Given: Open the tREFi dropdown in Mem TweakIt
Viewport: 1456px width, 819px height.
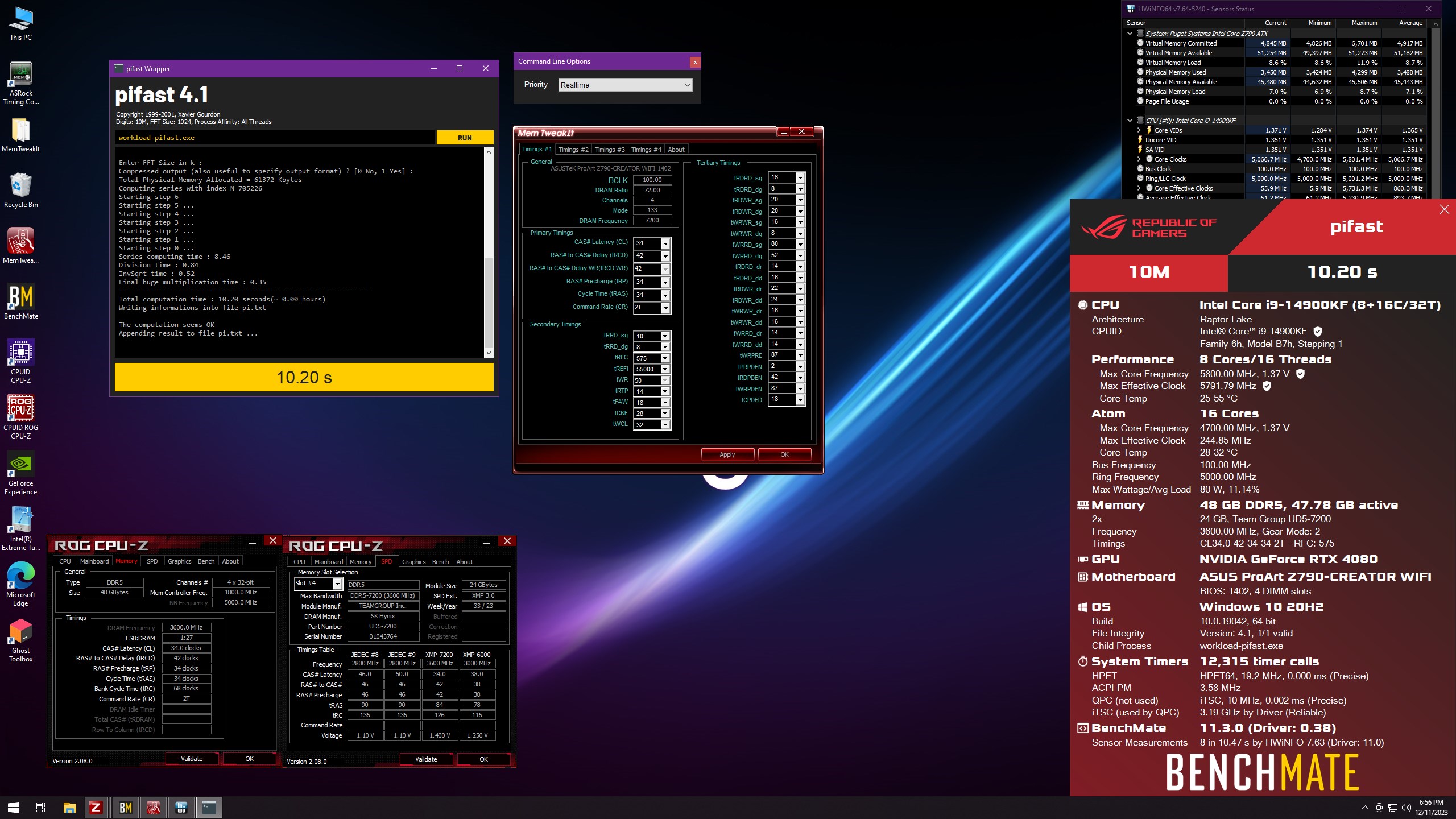Looking at the screenshot, I should point(665,369).
